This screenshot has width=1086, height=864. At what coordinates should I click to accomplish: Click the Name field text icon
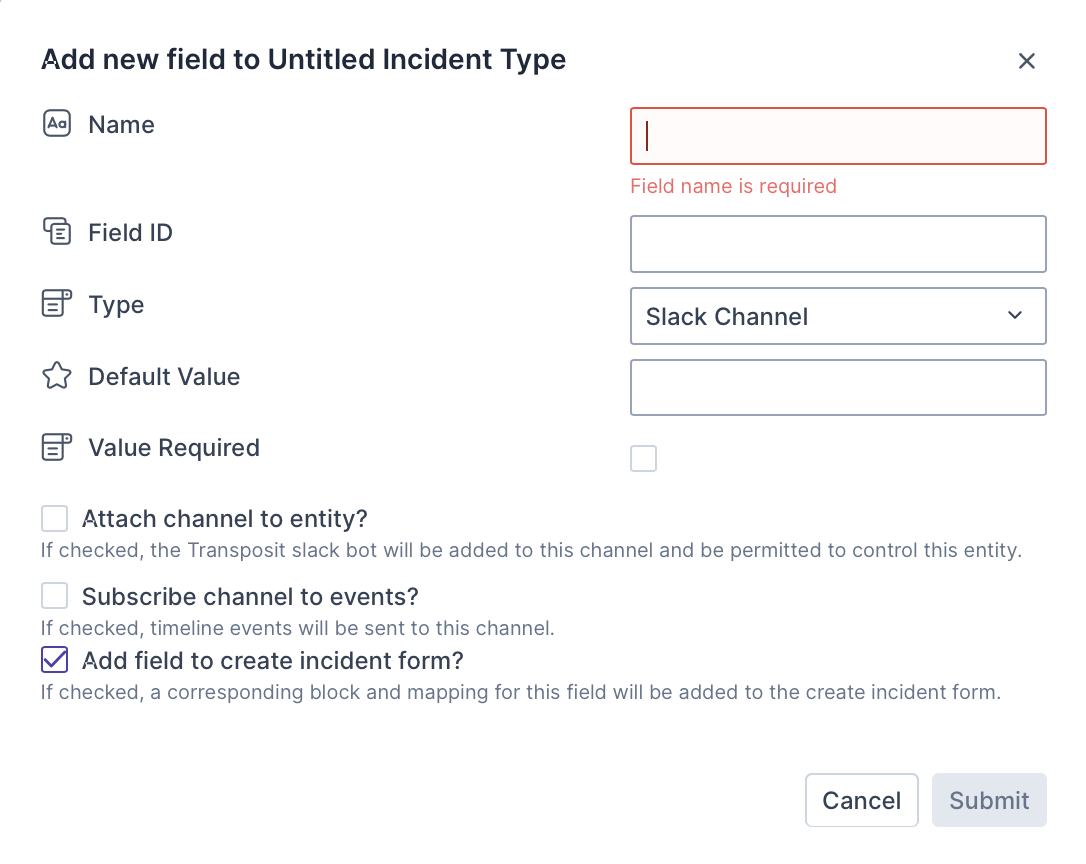pos(57,124)
